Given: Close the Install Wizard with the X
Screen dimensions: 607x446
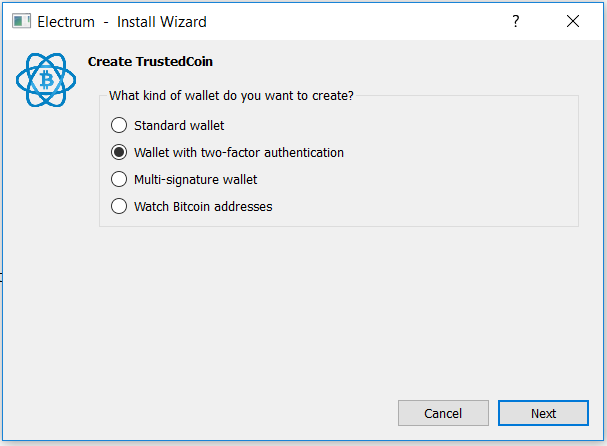Looking at the screenshot, I should (573, 21).
